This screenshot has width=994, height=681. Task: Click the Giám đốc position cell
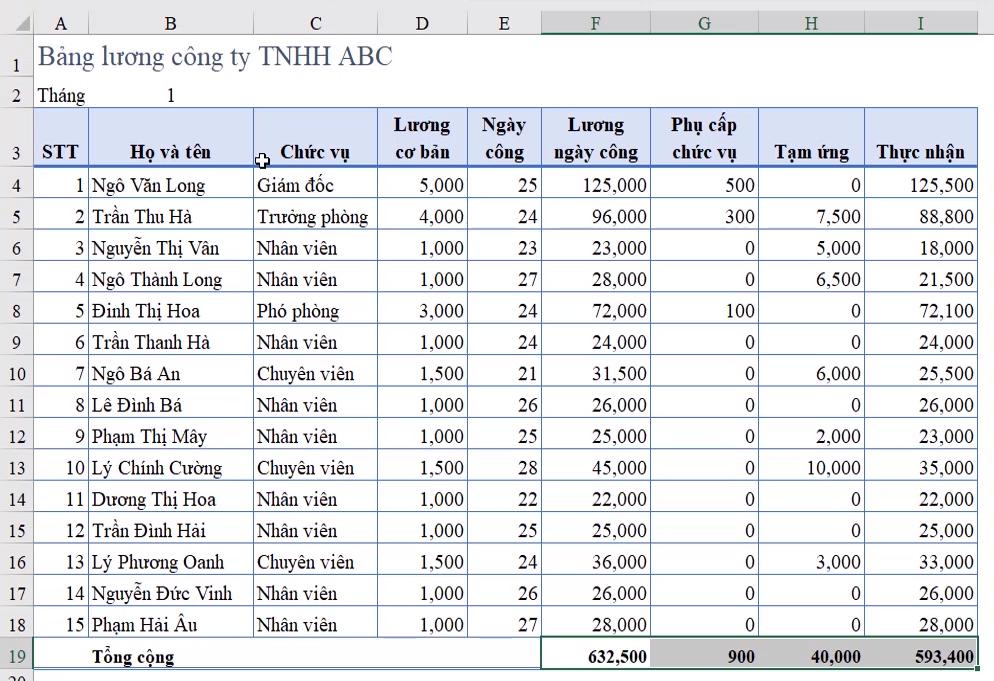[x=315, y=185]
